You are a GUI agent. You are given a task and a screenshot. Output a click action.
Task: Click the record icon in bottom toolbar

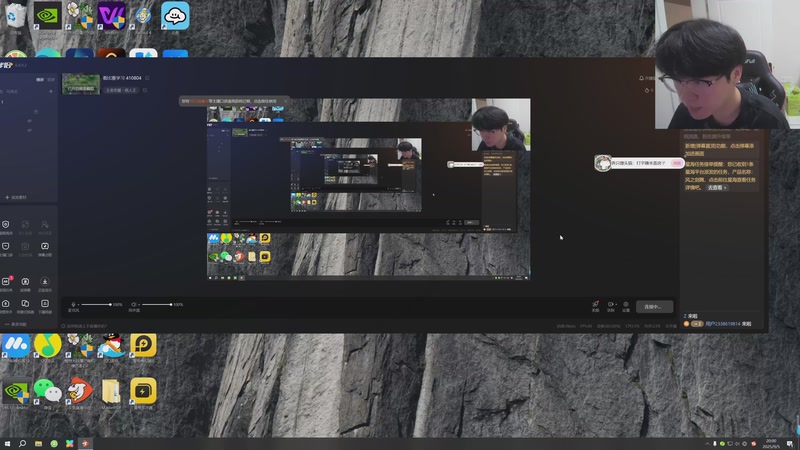610,304
